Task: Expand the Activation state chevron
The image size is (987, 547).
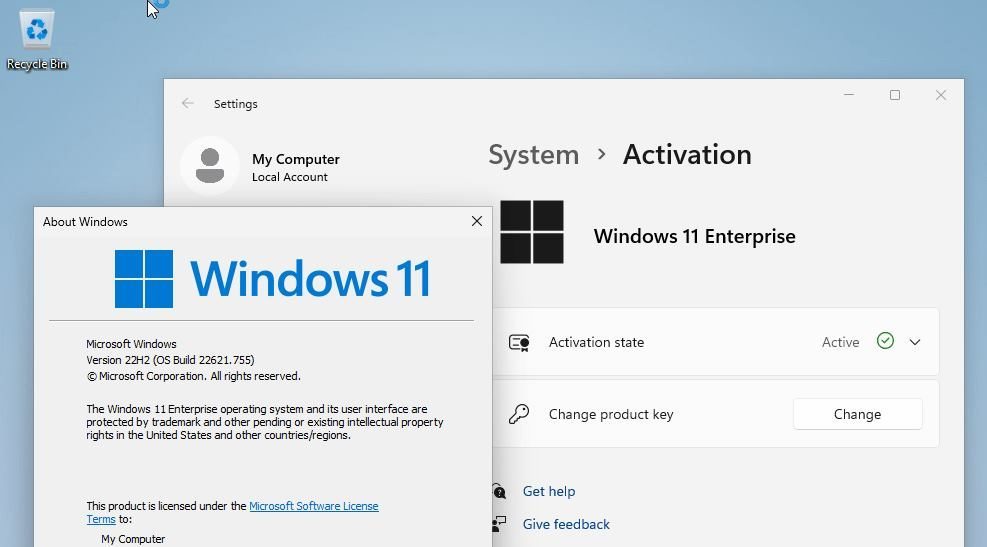Action: tap(915, 342)
